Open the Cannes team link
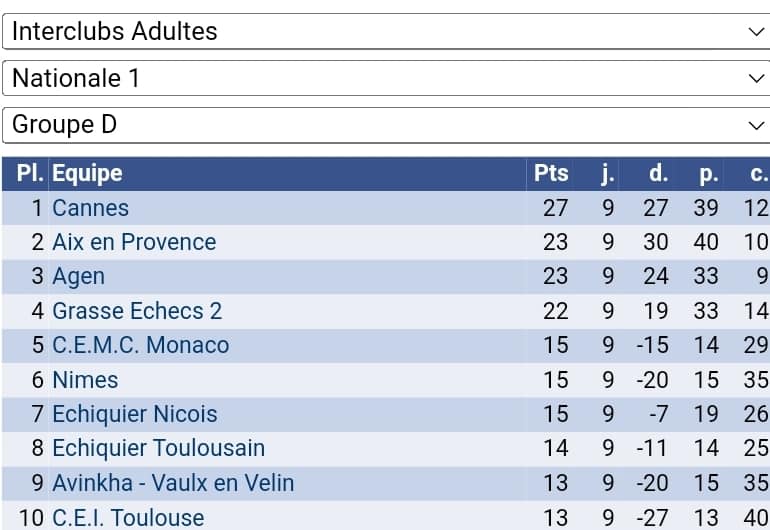 (91, 208)
